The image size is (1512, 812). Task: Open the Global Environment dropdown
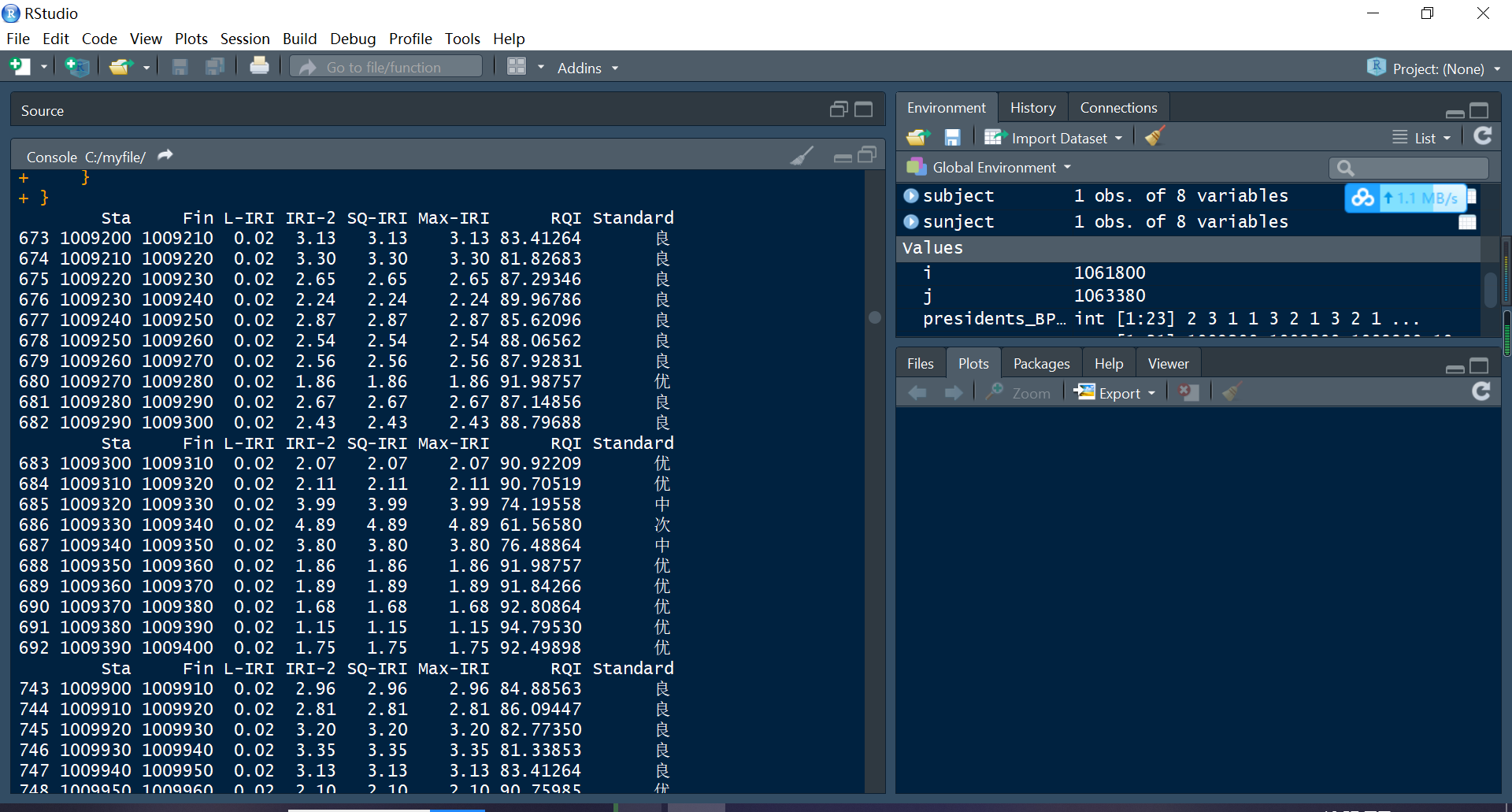(x=994, y=168)
